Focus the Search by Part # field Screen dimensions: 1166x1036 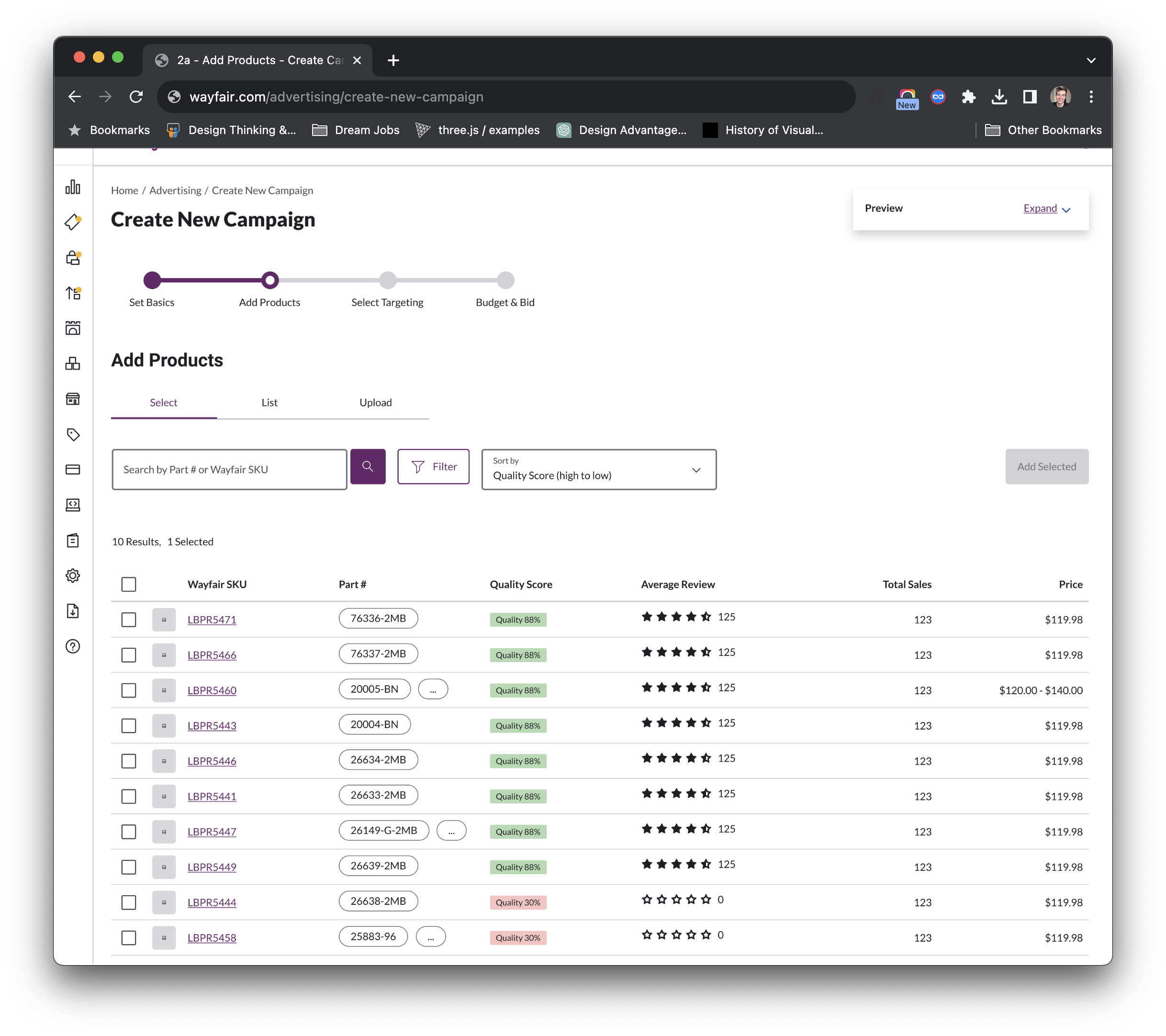229,470
